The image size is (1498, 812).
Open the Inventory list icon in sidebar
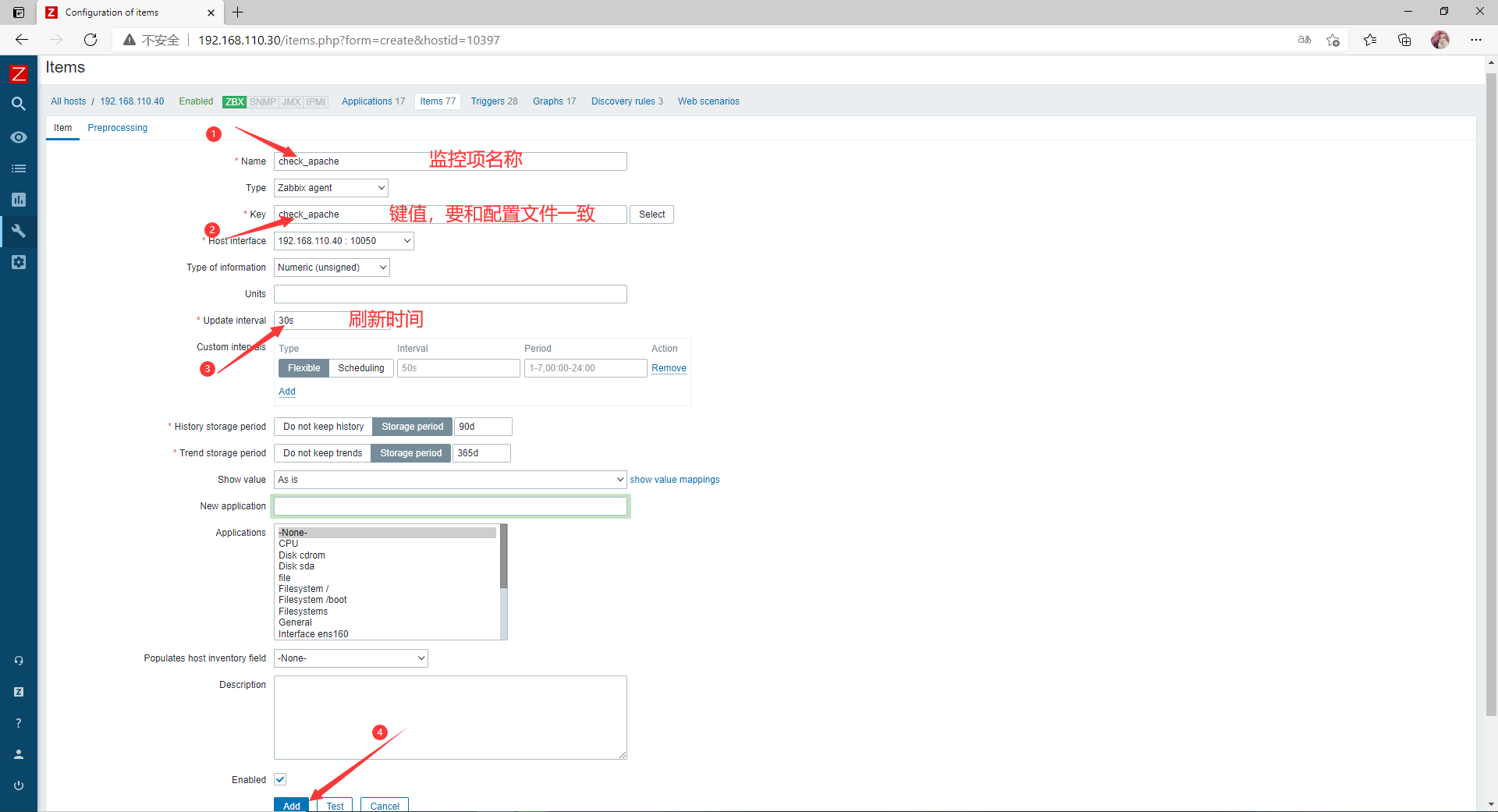click(19, 168)
